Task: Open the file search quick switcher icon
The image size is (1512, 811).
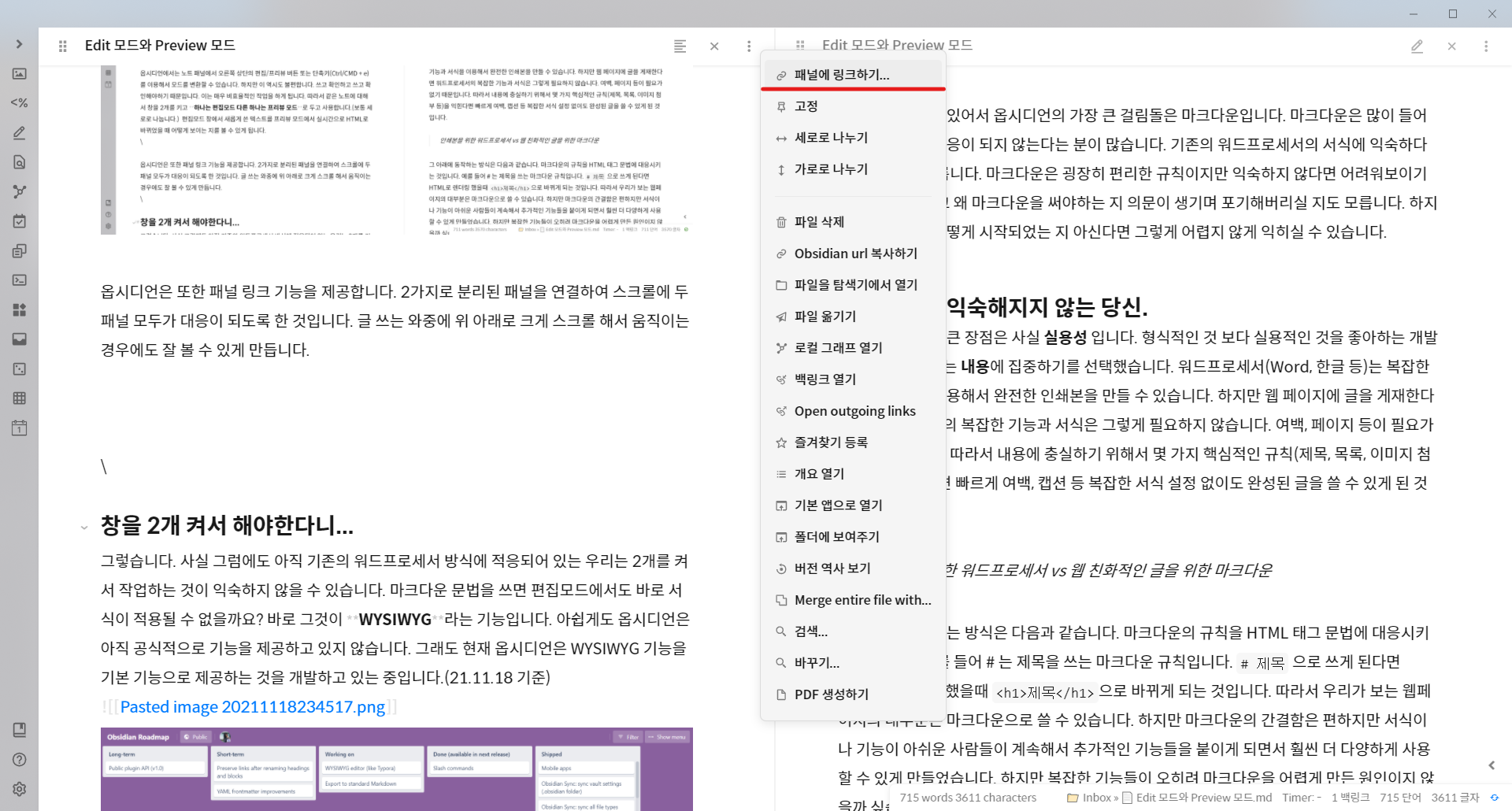Action: pos(20,162)
